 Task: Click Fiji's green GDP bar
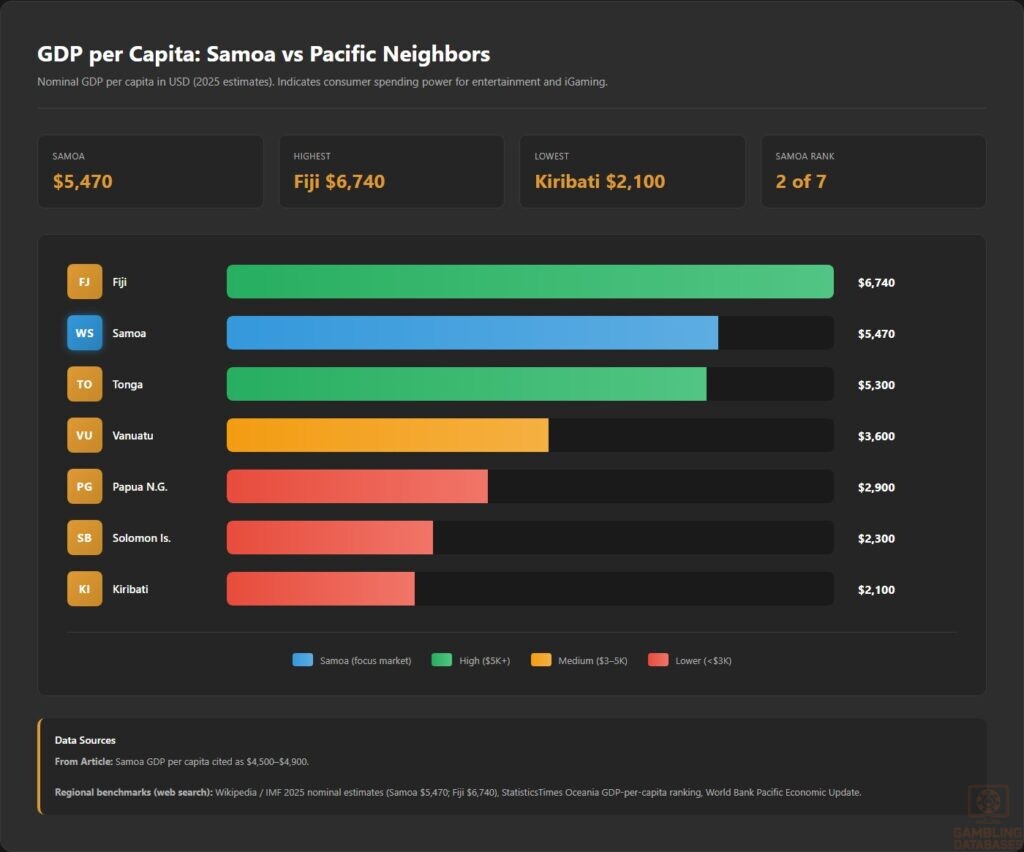click(x=530, y=282)
